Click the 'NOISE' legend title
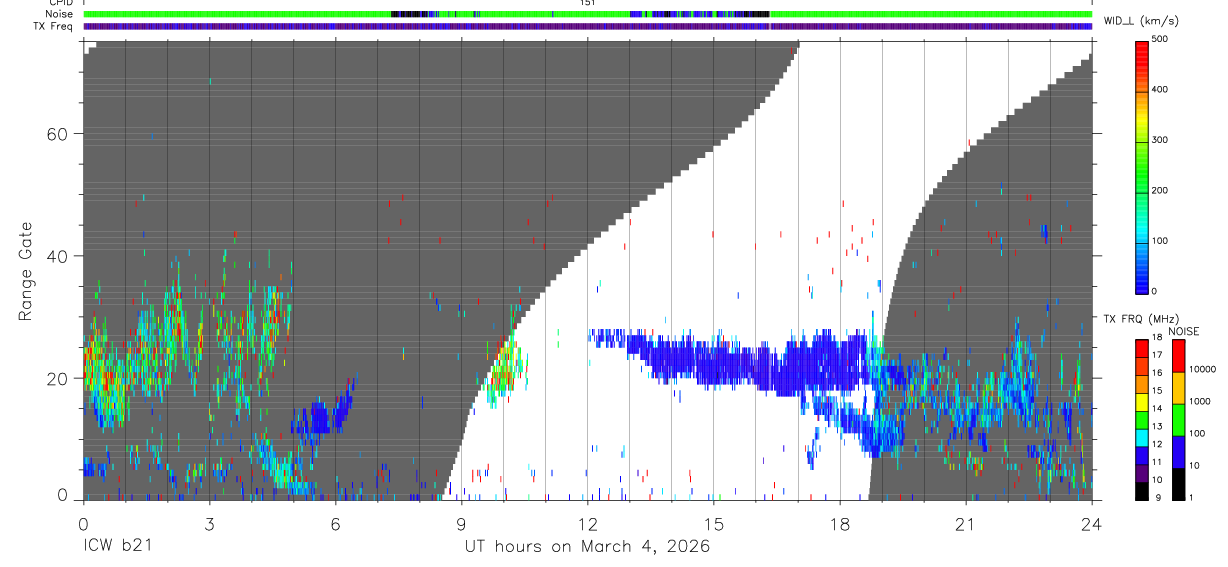Screen dimensions: 1228x567 tap(1184, 331)
